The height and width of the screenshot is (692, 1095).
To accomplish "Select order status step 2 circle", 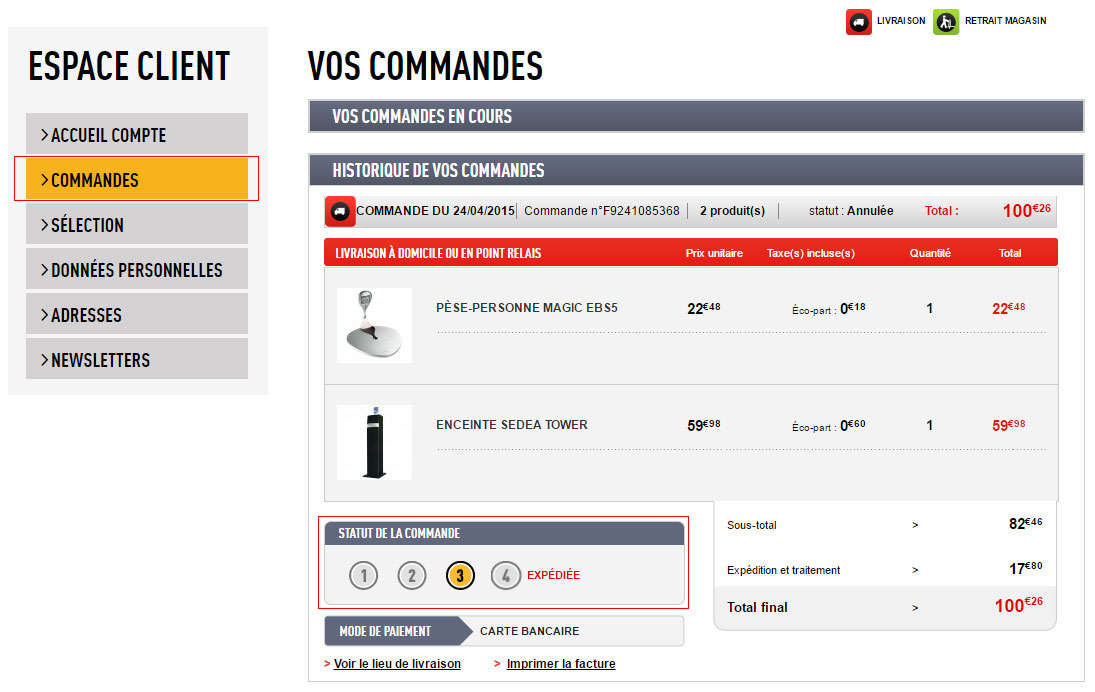I will pyautogui.click(x=411, y=575).
